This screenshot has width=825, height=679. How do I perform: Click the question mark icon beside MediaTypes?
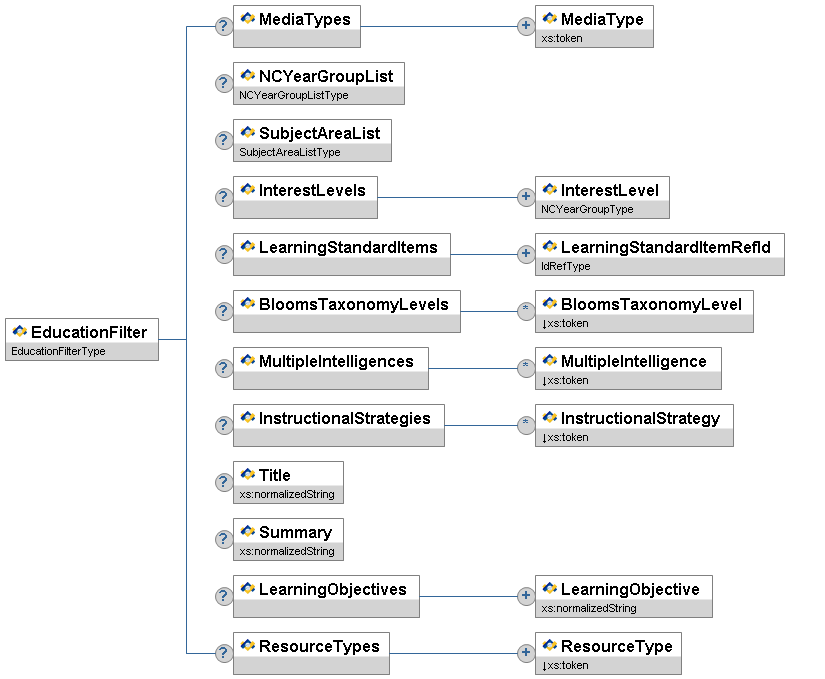point(224,26)
